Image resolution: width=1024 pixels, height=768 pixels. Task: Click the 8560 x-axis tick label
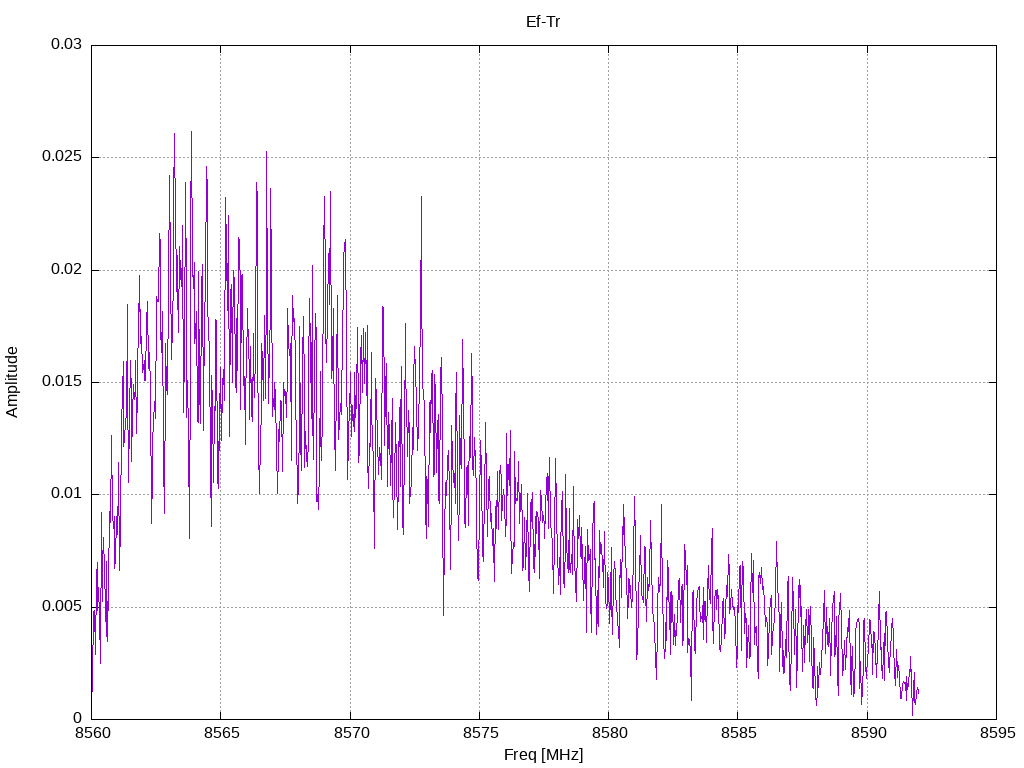93,733
